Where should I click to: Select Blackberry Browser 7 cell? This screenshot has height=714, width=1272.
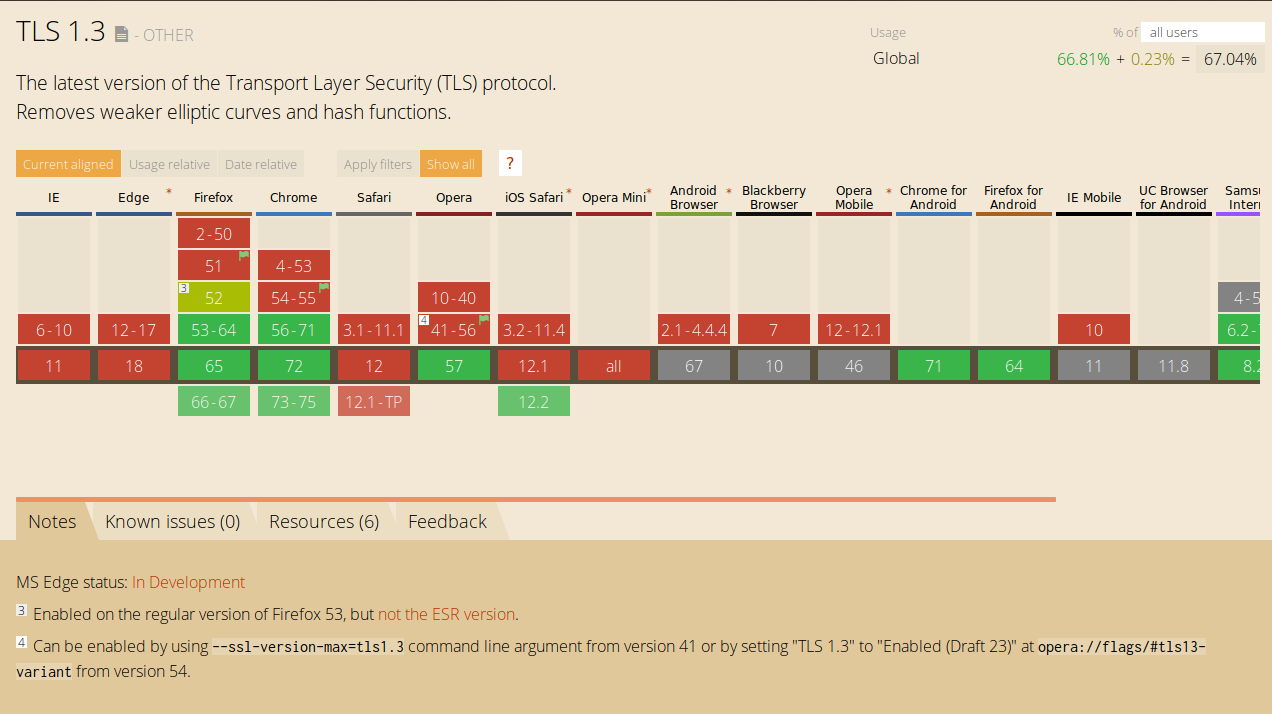tap(774, 329)
